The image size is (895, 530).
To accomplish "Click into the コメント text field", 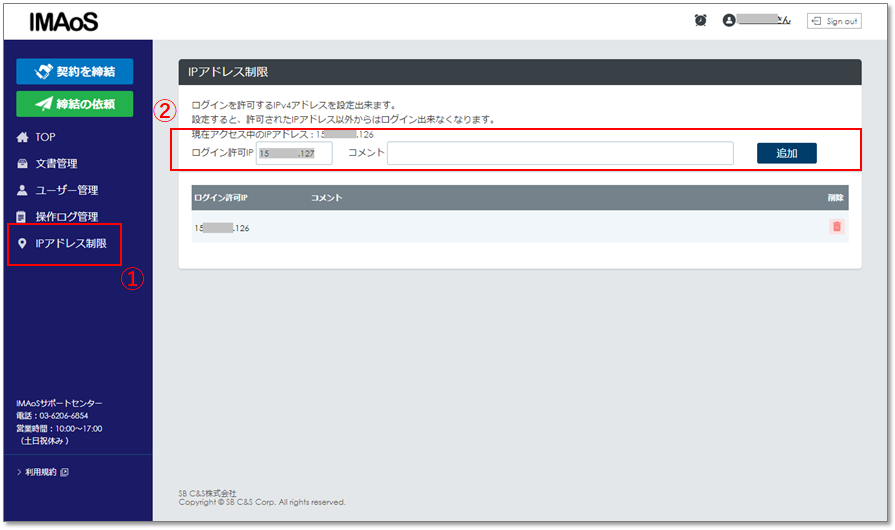I will [x=560, y=153].
